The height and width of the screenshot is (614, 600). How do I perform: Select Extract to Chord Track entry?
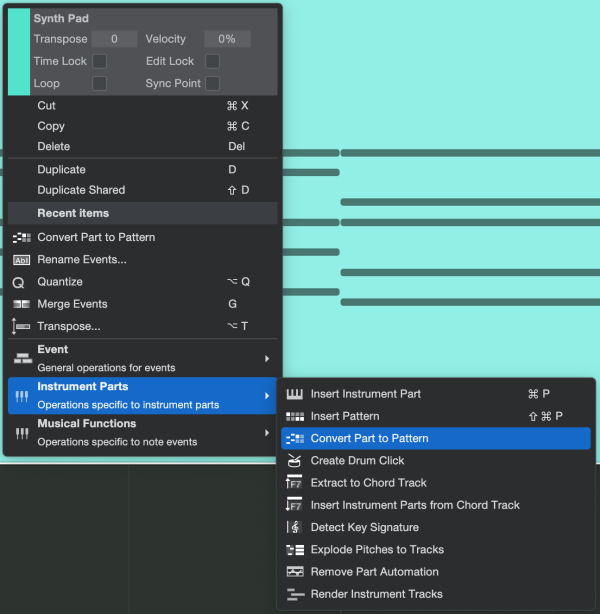coord(436,483)
